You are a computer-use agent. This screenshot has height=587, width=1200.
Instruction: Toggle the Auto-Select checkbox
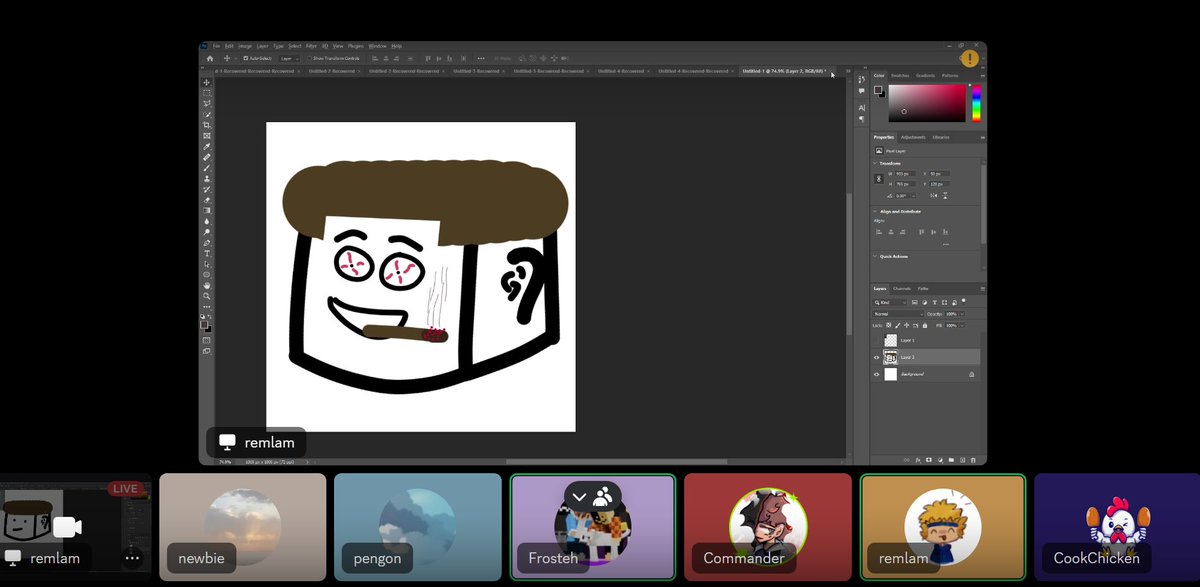(x=245, y=58)
